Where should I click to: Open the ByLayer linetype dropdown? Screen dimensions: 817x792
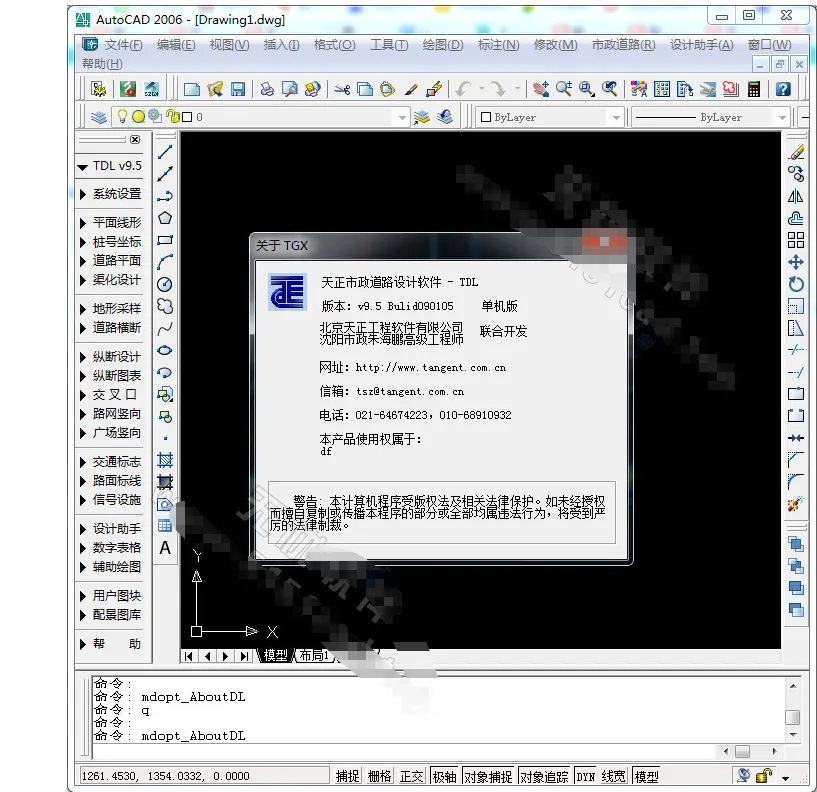point(782,117)
